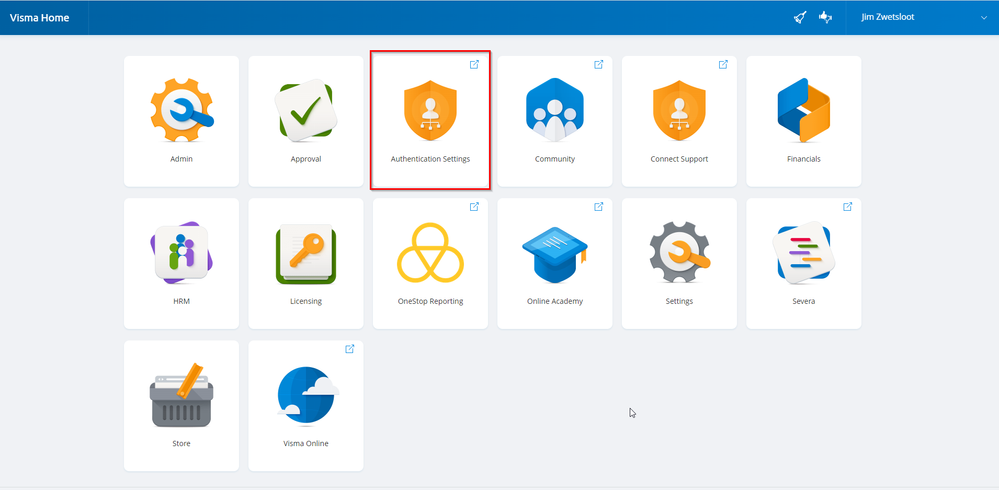Viewport: 999px width, 490px height.
Task: Open the Approval checkmark app icon
Action: pos(306,108)
